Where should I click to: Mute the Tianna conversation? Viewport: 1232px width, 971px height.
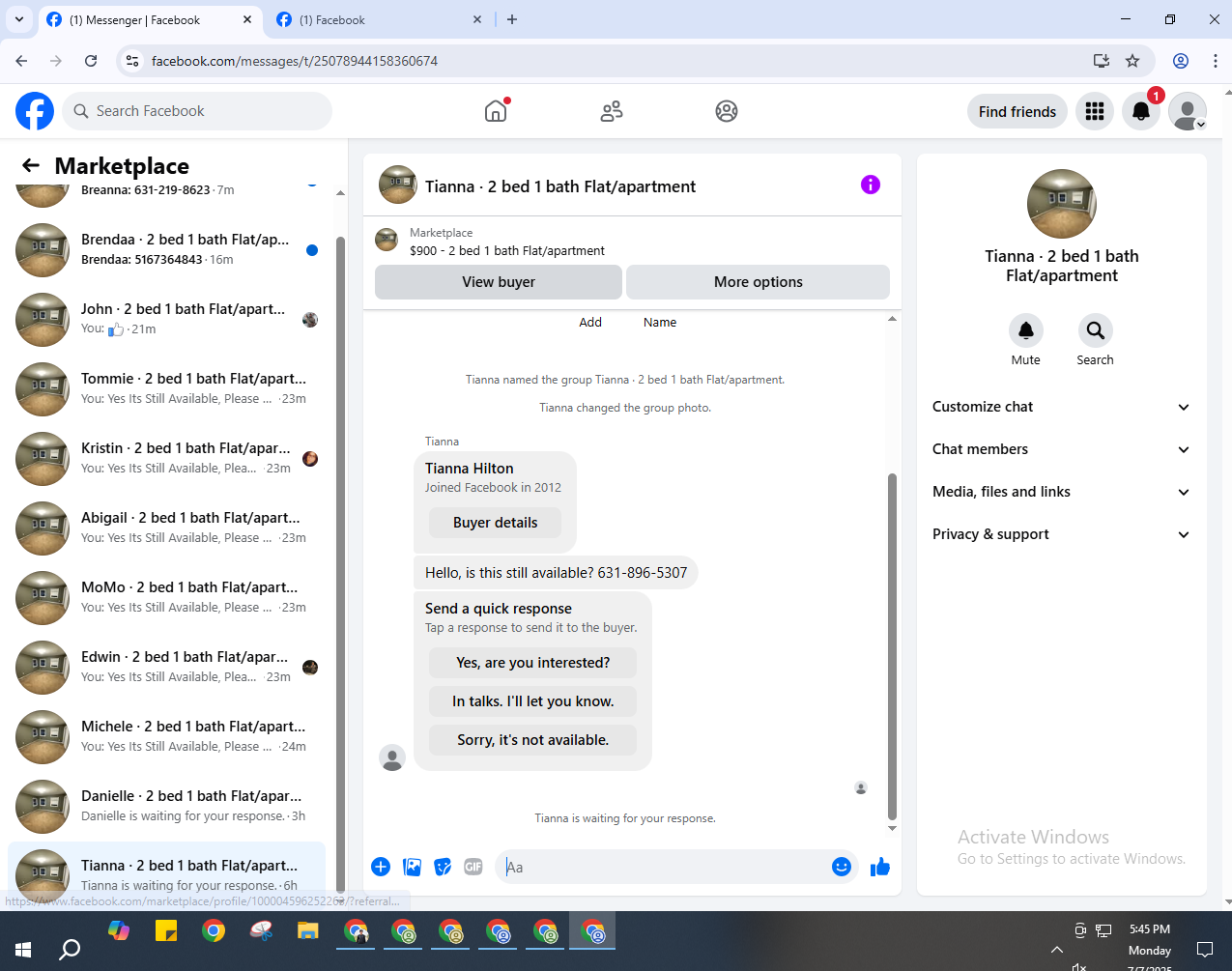[x=1026, y=330]
